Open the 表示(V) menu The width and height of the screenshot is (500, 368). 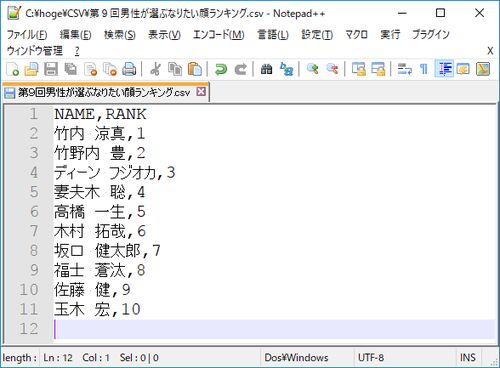pyautogui.click(x=164, y=34)
